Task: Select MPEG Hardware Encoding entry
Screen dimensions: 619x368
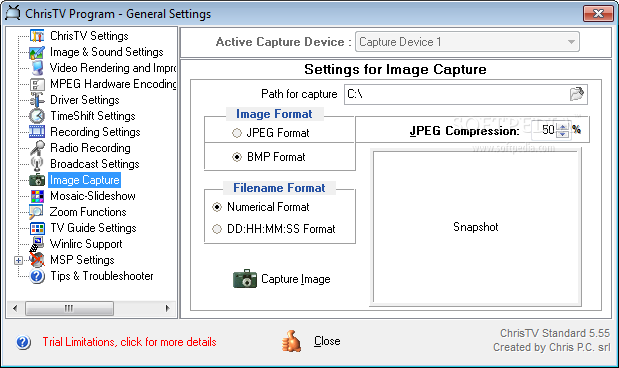Action: (x=113, y=84)
